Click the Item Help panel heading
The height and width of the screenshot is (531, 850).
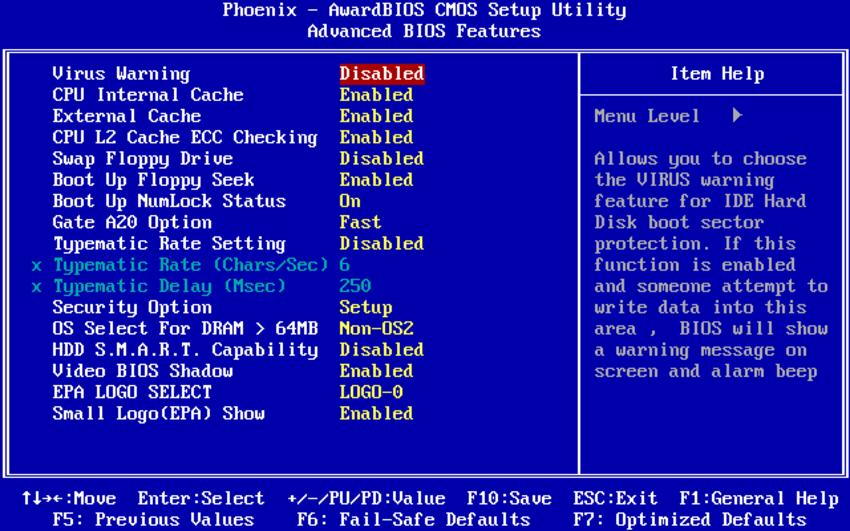717,74
